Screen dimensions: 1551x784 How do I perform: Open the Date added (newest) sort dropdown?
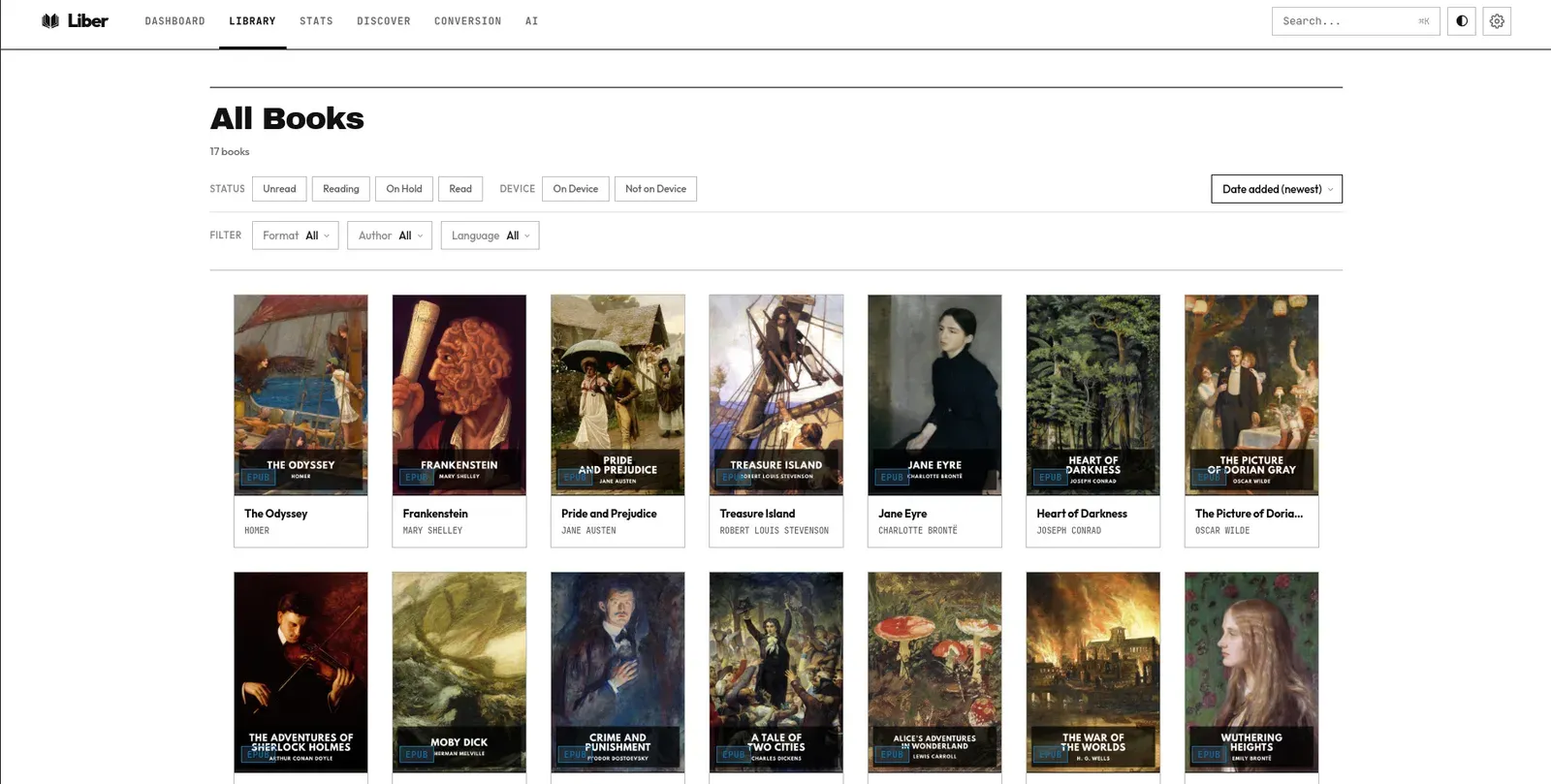coord(1277,189)
